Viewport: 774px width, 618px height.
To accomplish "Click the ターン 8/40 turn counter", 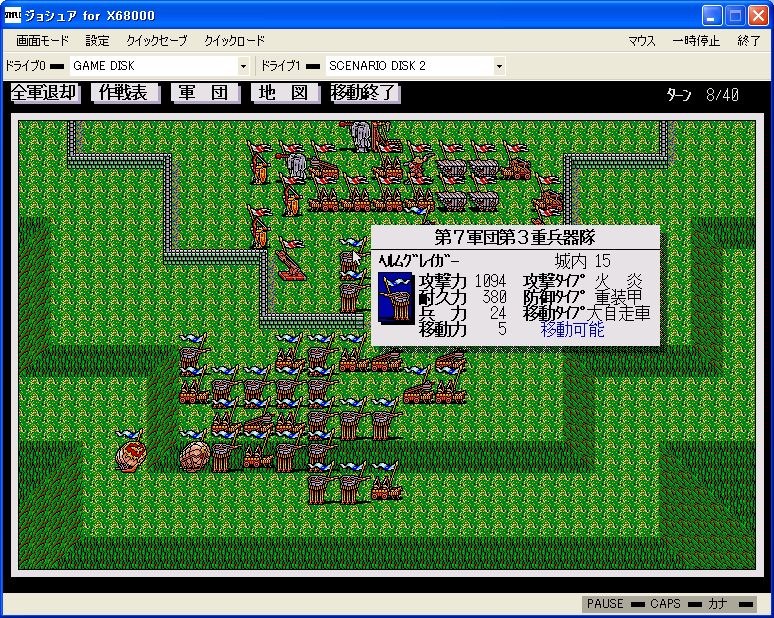I will pyautogui.click(x=702, y=95).
